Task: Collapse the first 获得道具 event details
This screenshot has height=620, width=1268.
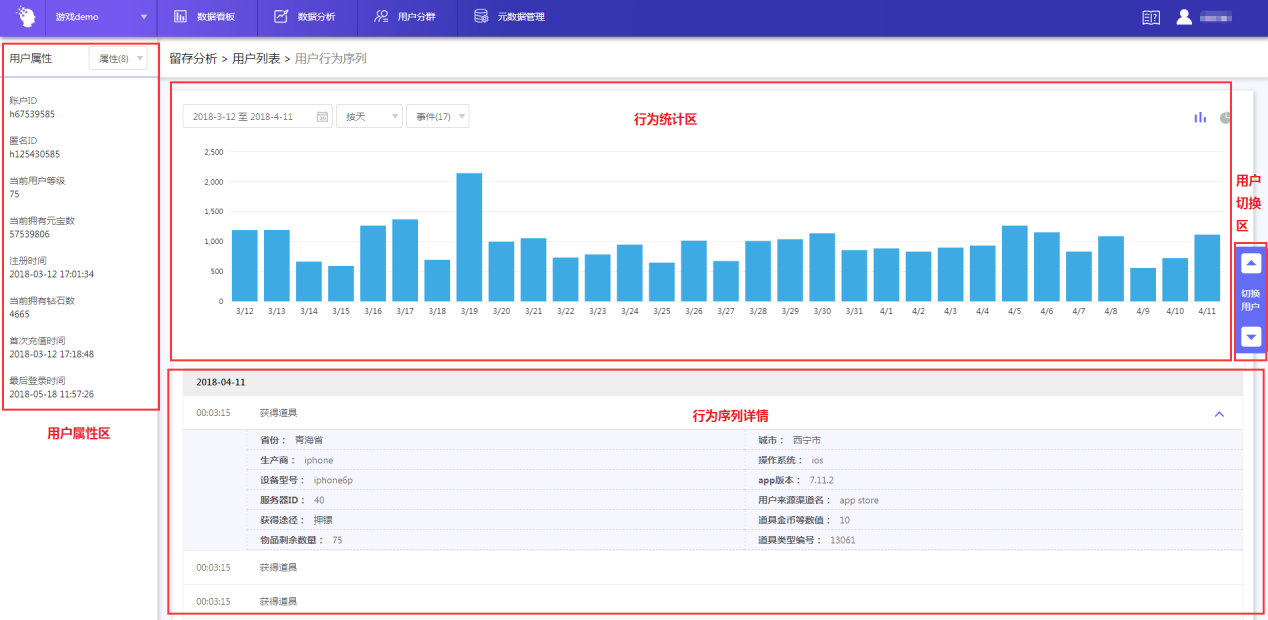Action: click(1218, 413)
